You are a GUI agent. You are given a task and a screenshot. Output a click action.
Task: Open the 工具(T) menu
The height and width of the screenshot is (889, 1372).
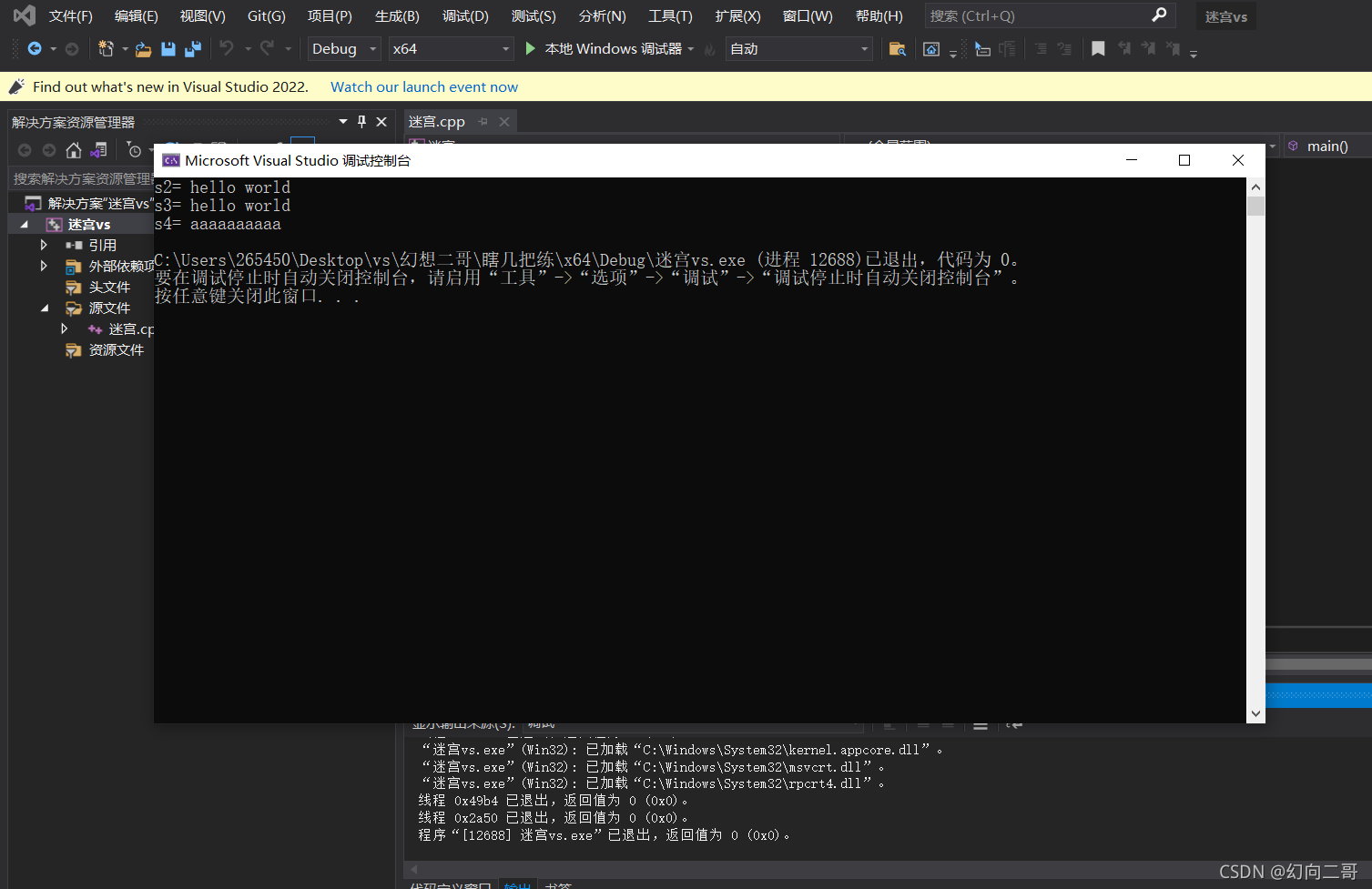tap(670, 16)
